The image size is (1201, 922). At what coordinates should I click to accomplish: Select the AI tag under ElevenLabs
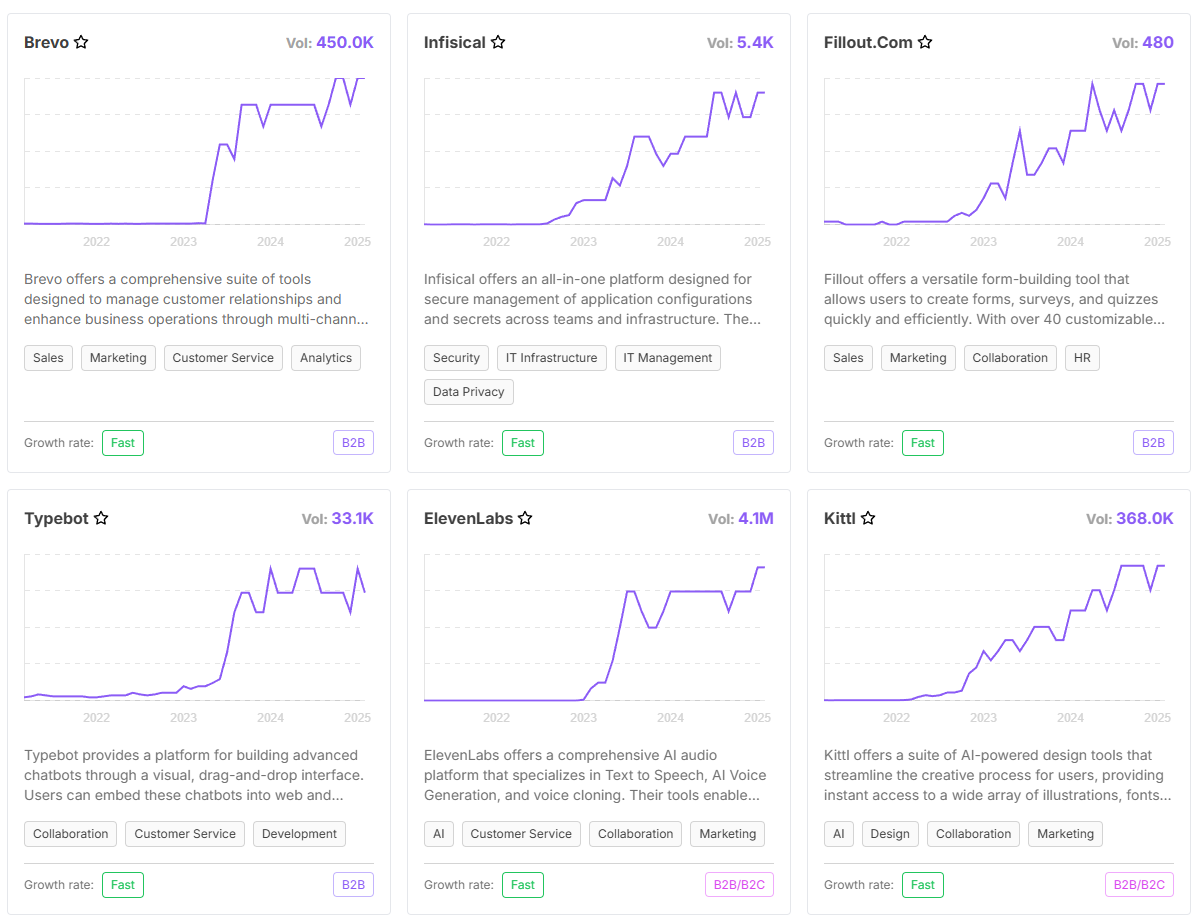[x=439, y=833]
